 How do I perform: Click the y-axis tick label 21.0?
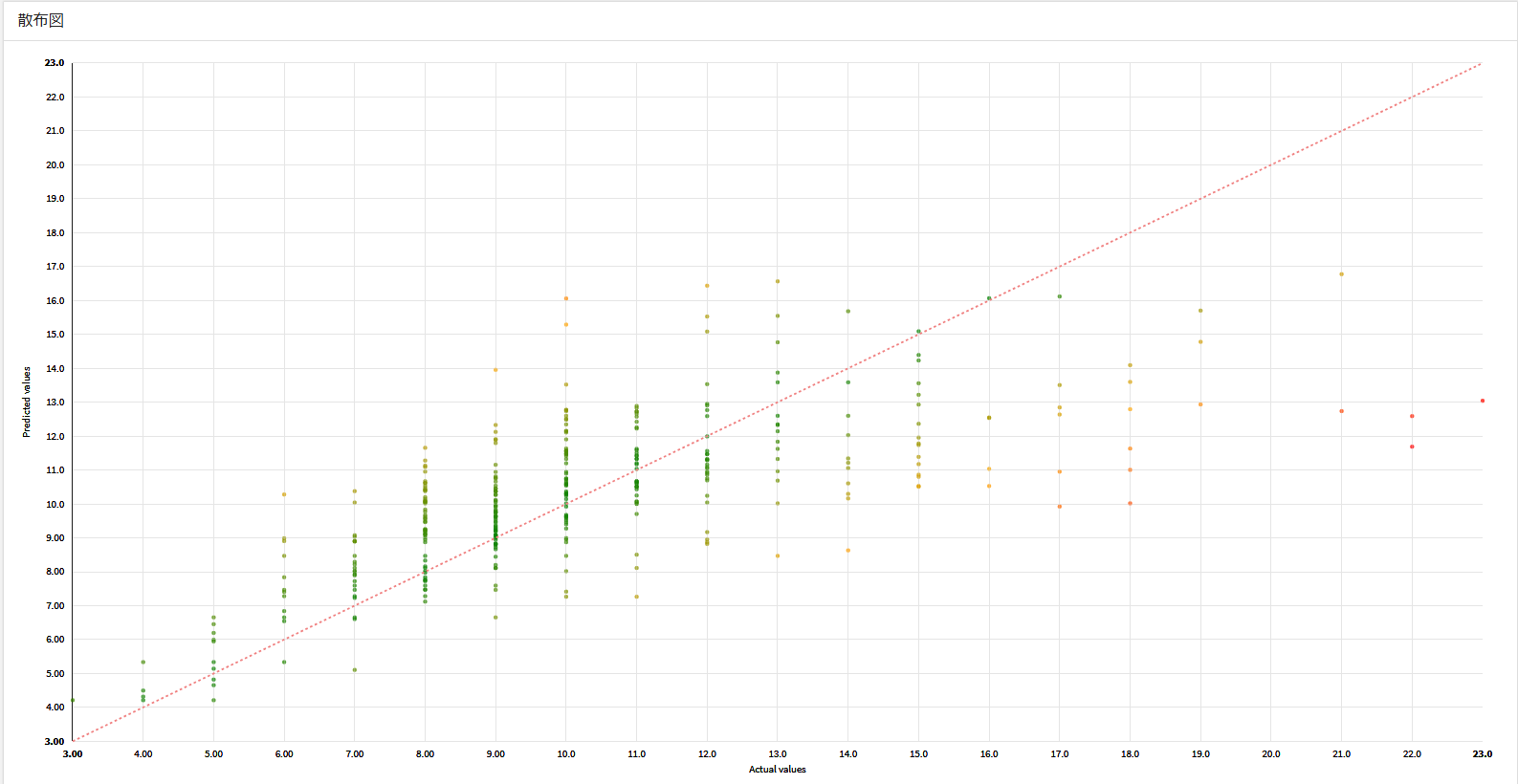(x=55, y=131)
